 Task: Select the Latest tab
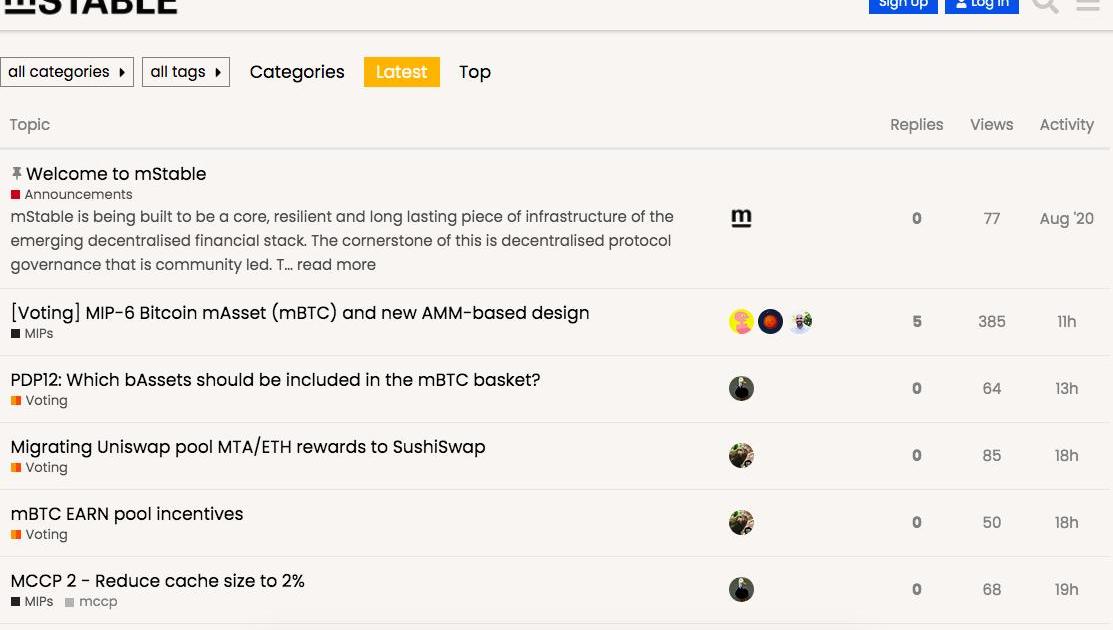(402, 72)
